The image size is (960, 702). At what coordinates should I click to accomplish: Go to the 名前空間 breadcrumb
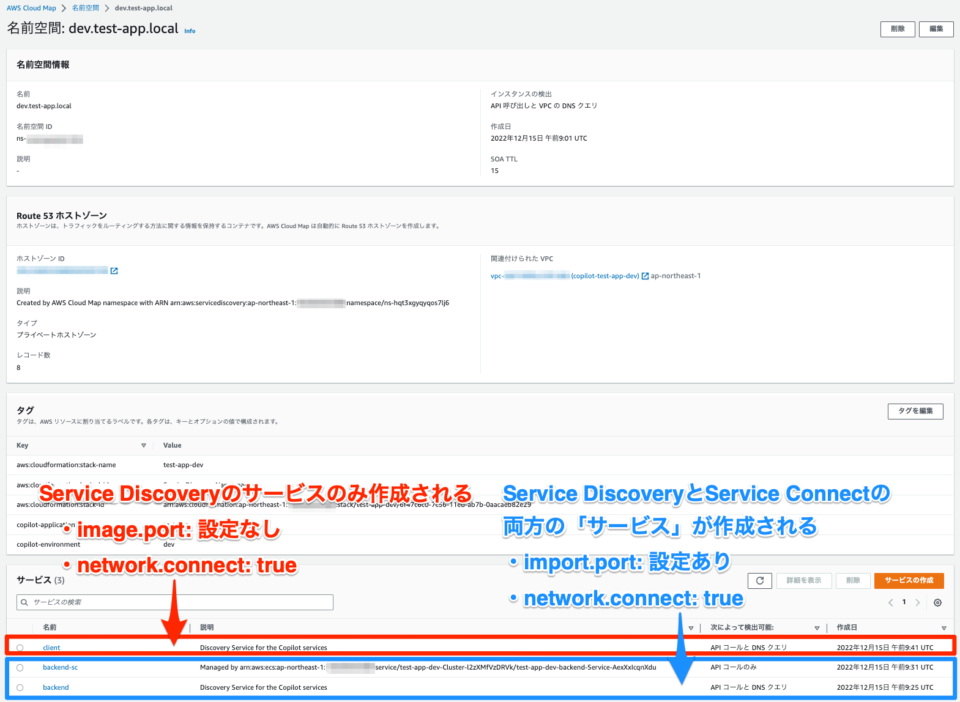85,8
